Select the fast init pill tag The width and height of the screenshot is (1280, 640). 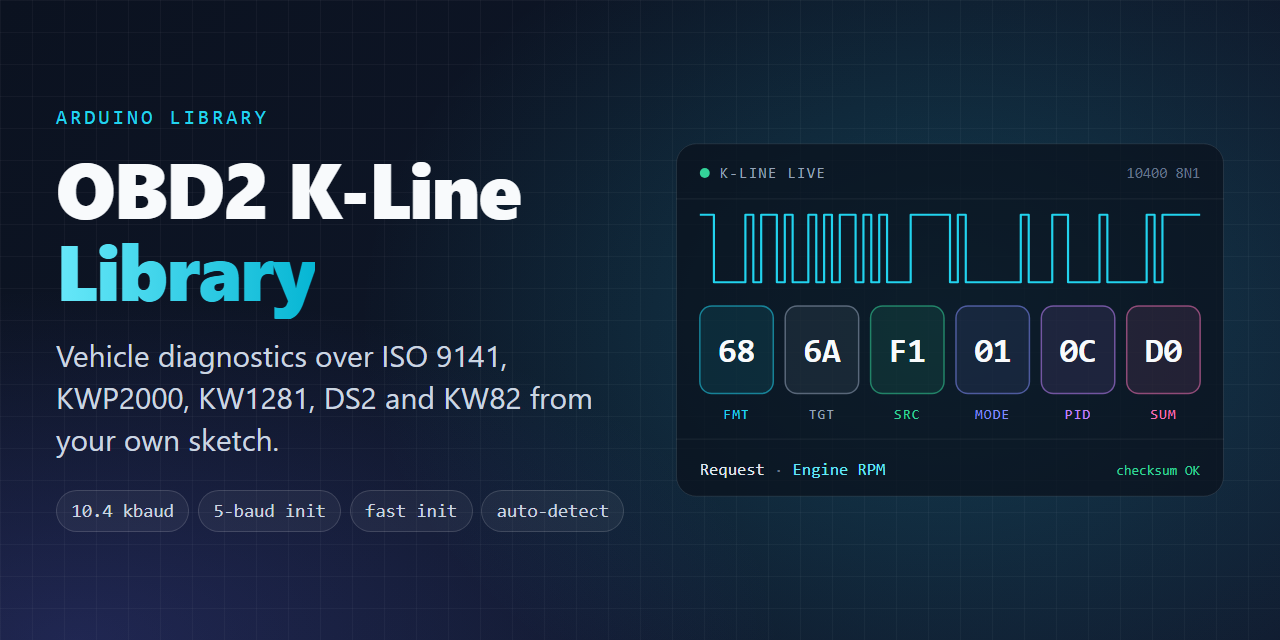pos(411,511)
